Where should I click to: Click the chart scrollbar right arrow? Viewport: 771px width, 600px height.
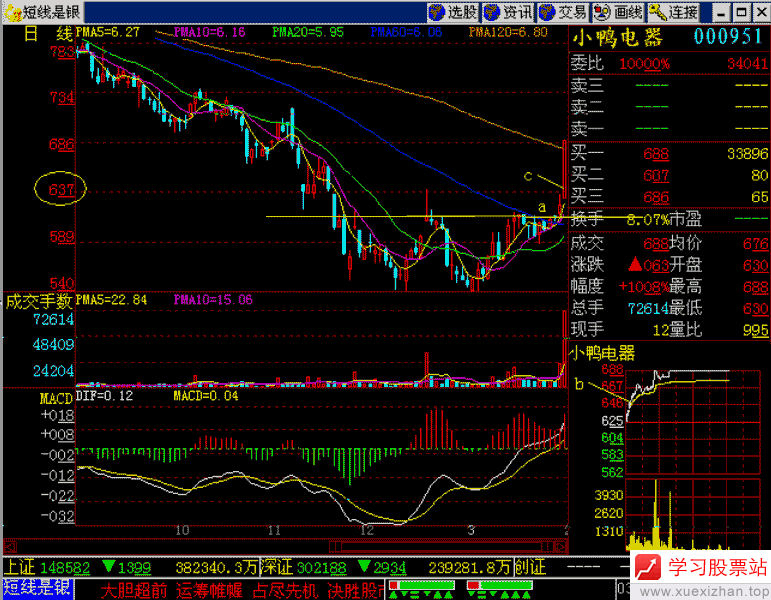click(x=562, y=546)
